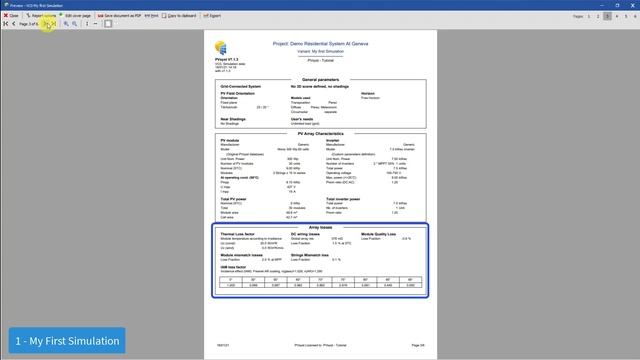Click the full page view icon
Screen dimensions: 640x360
tap(108, 24)
